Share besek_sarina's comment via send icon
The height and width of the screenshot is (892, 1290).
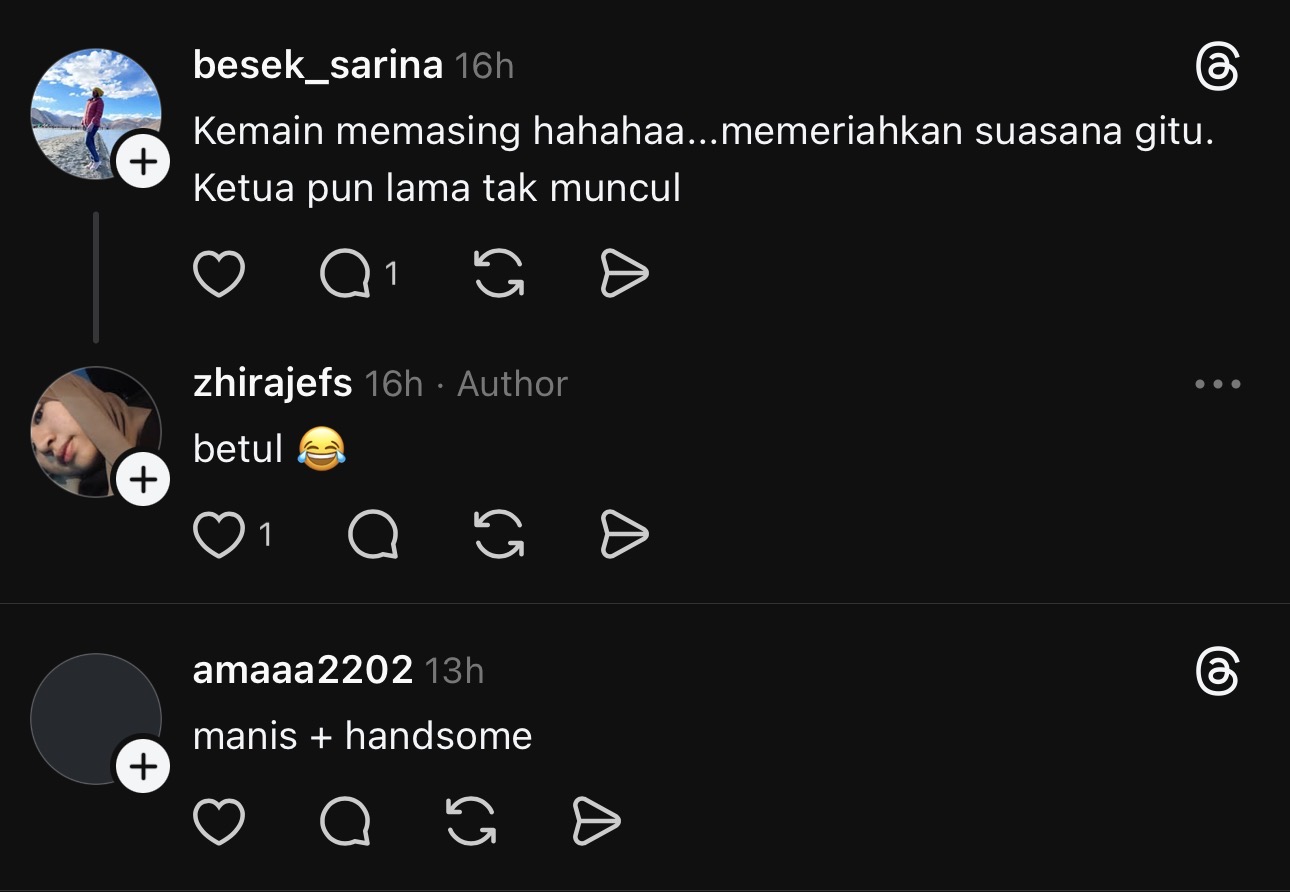pos(624,274)
